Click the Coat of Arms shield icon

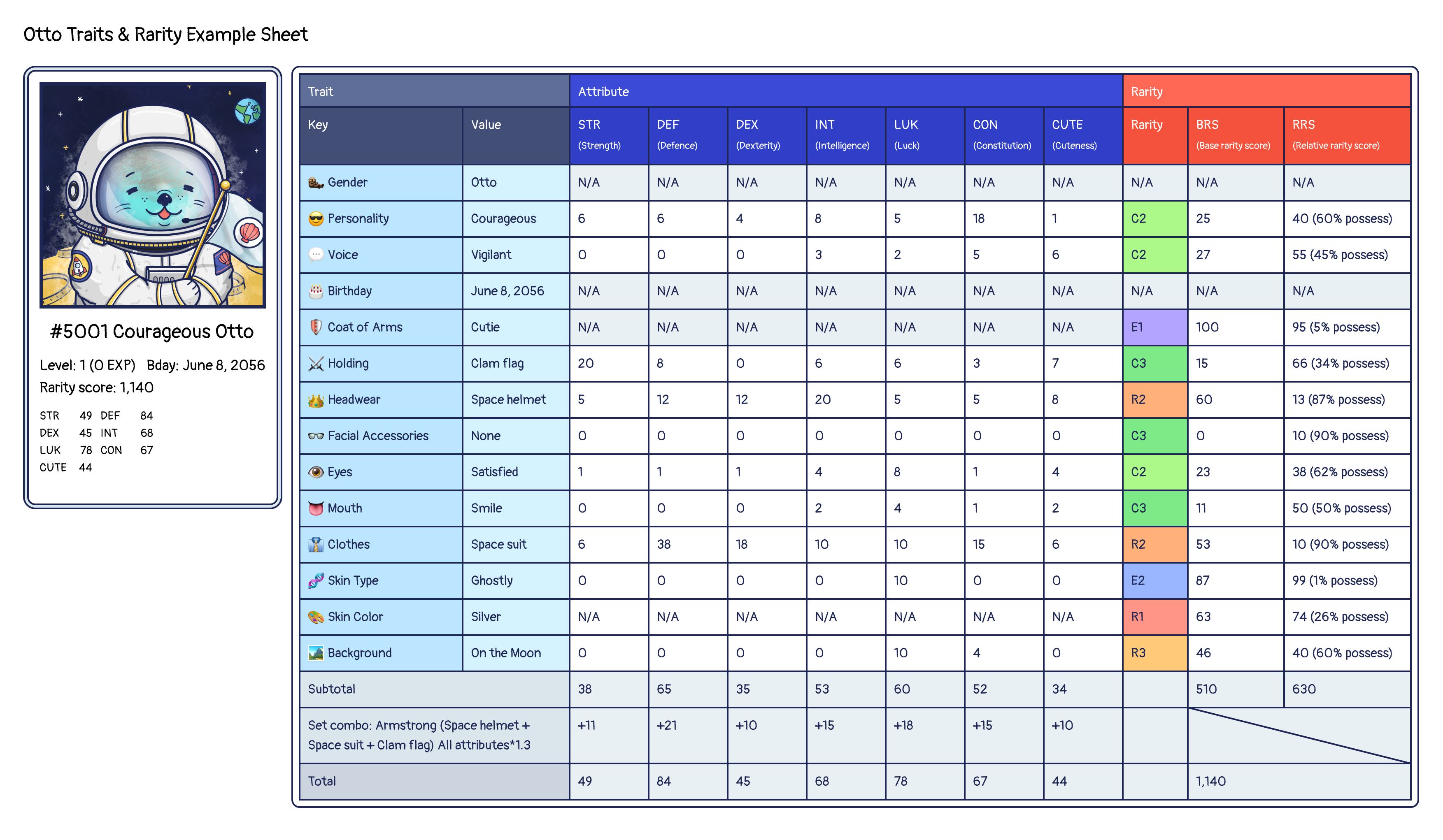pyautogui.click(x=316, y=327)
